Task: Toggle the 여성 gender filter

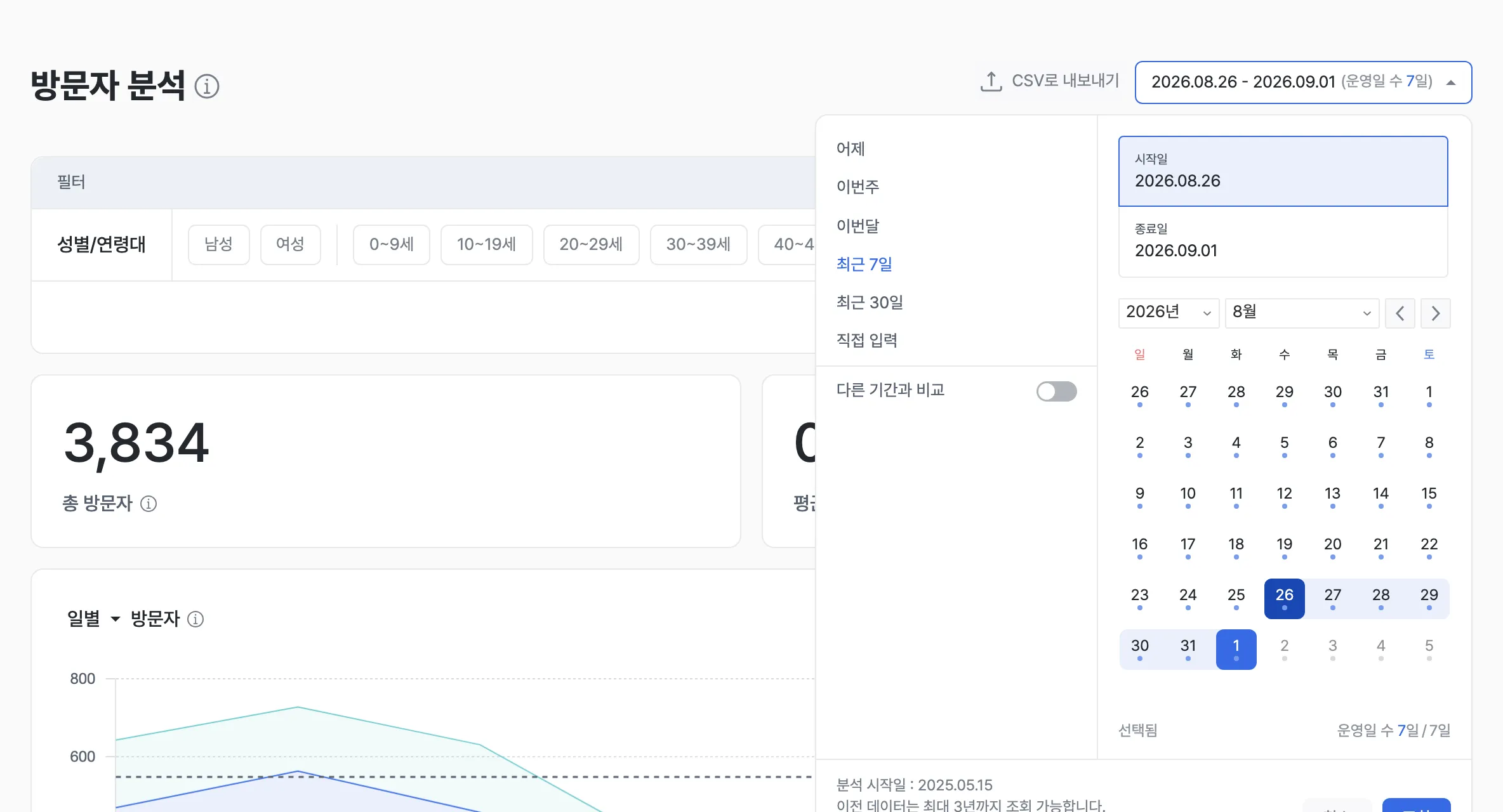Action: coord(290,244)
